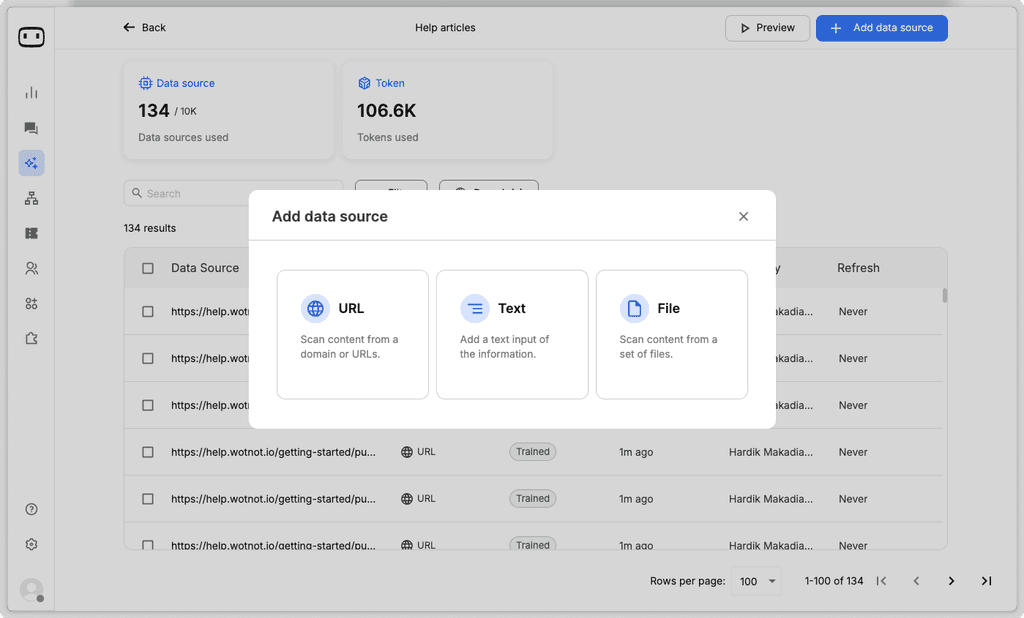Open the Settings gear icon

[31, 544]
